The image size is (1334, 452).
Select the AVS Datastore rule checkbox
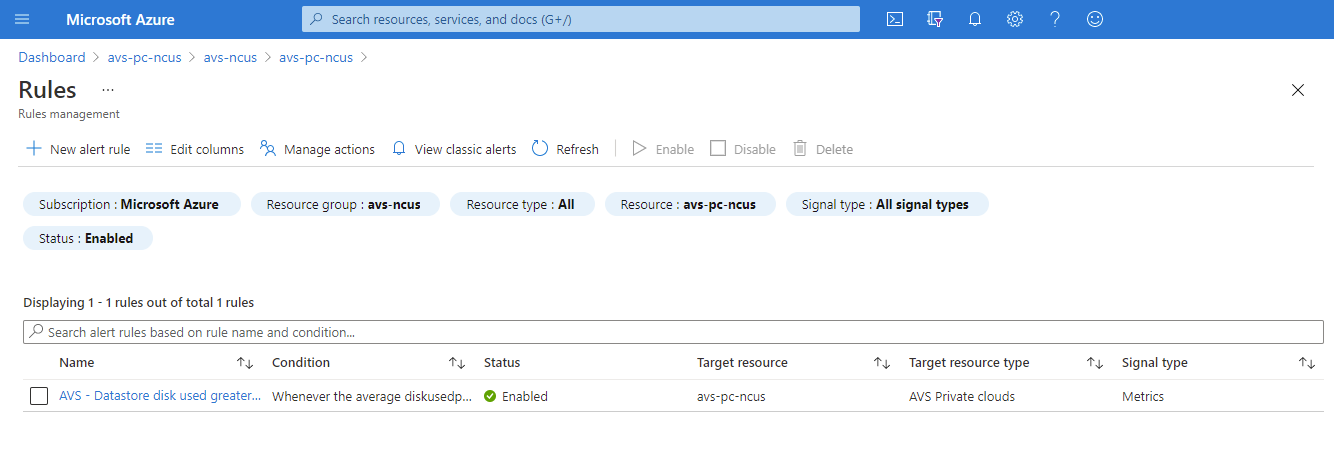39,396
